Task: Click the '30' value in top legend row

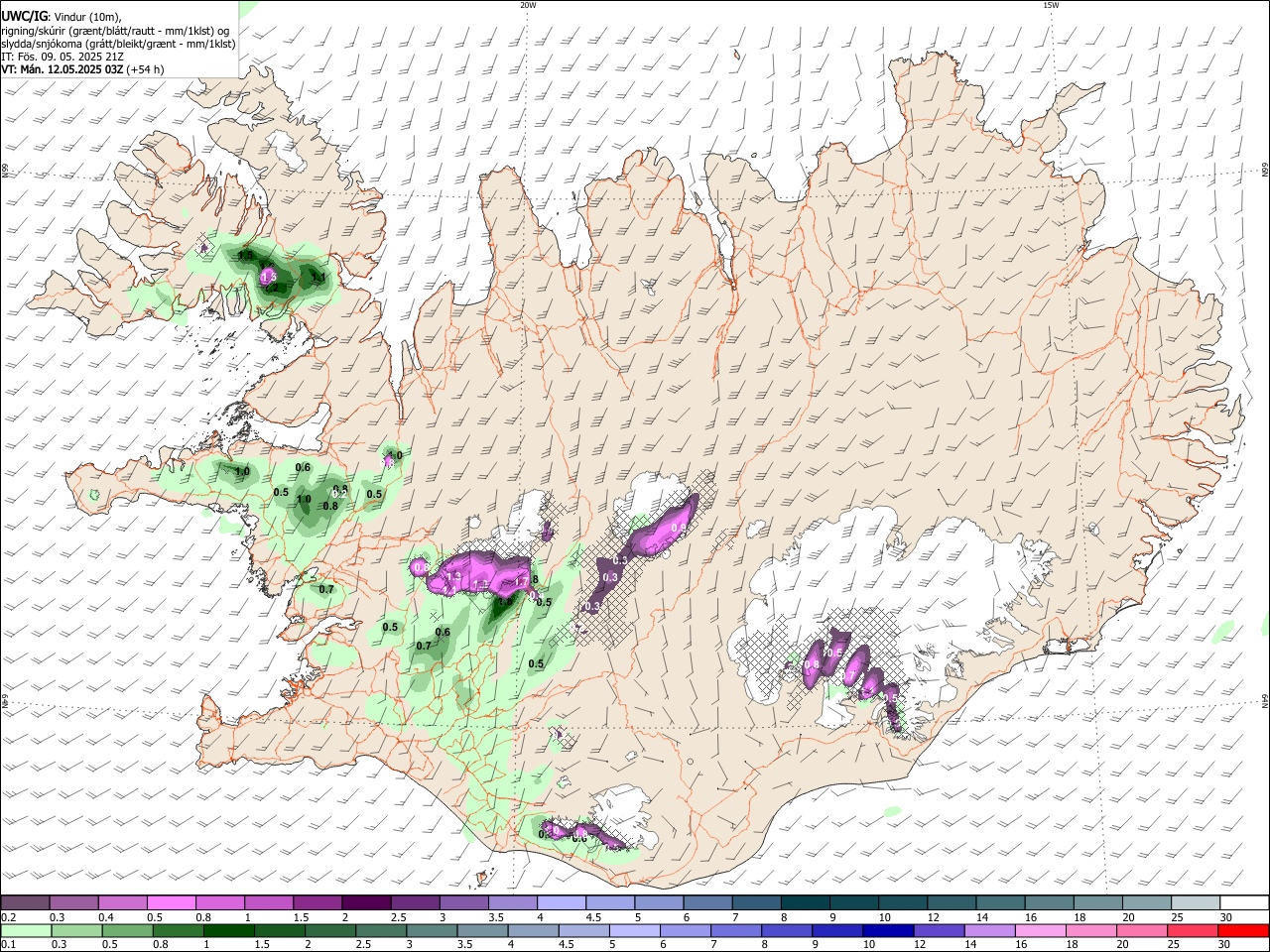Action: coord(1225,917)
